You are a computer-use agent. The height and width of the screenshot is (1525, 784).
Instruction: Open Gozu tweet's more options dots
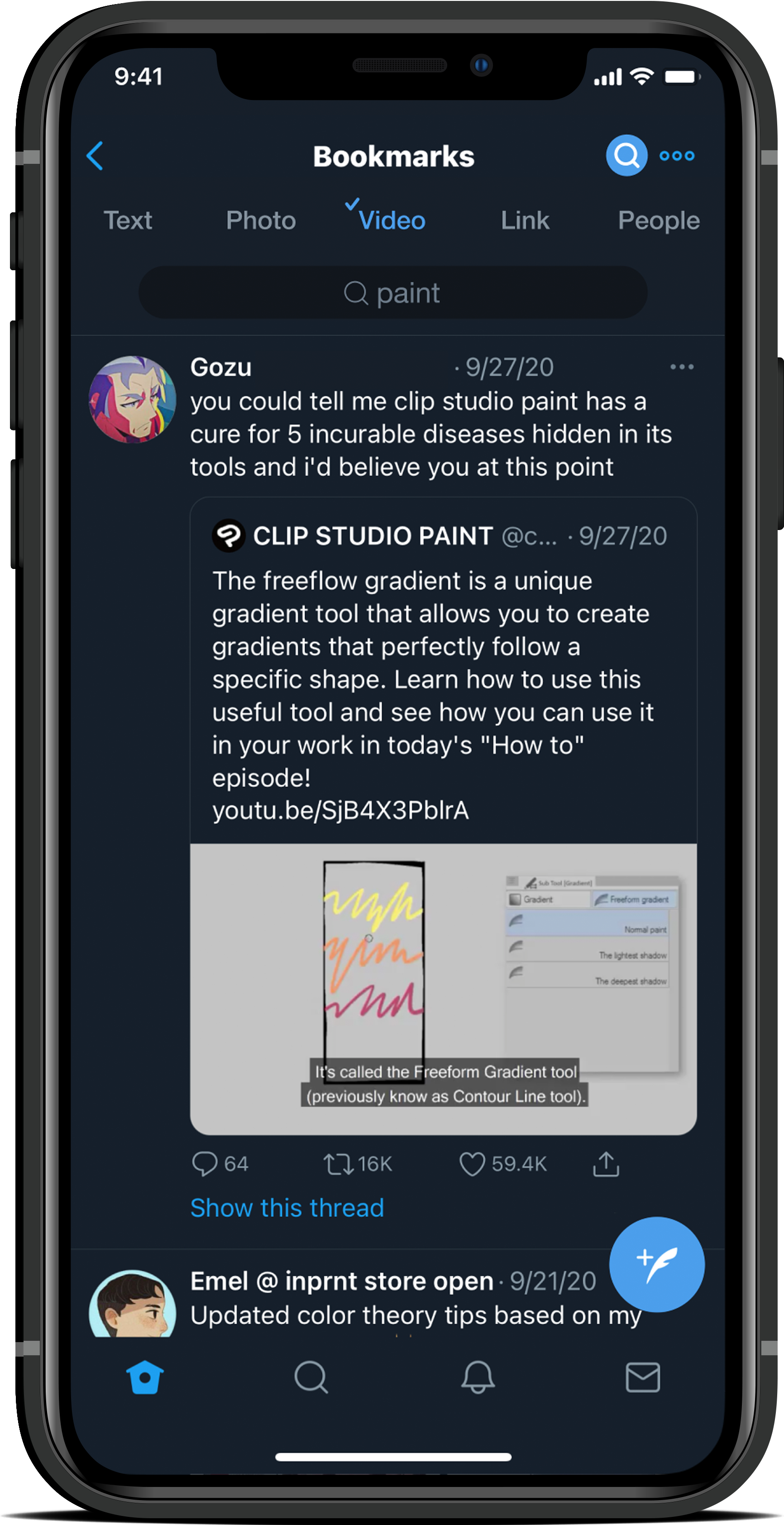(682, 367)
